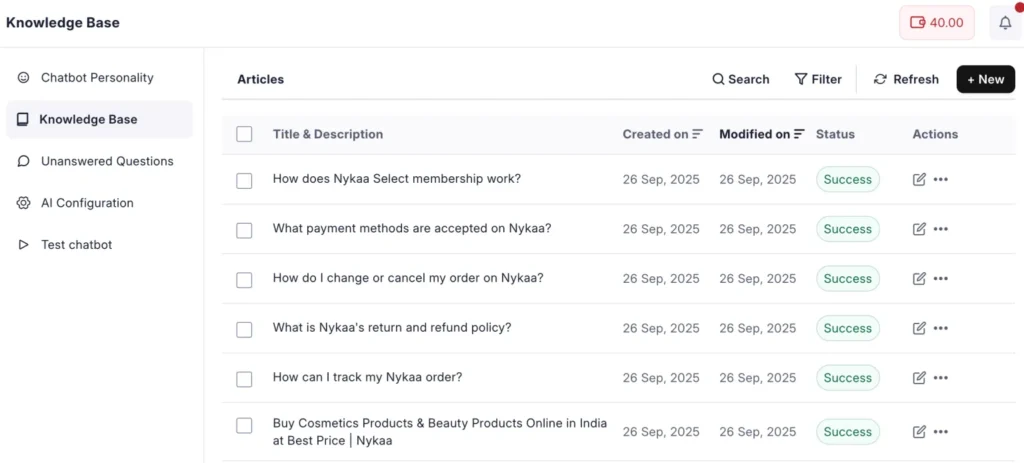Click the funnel icon in Filter
The image size is (1024, 463).
[801, 79]
